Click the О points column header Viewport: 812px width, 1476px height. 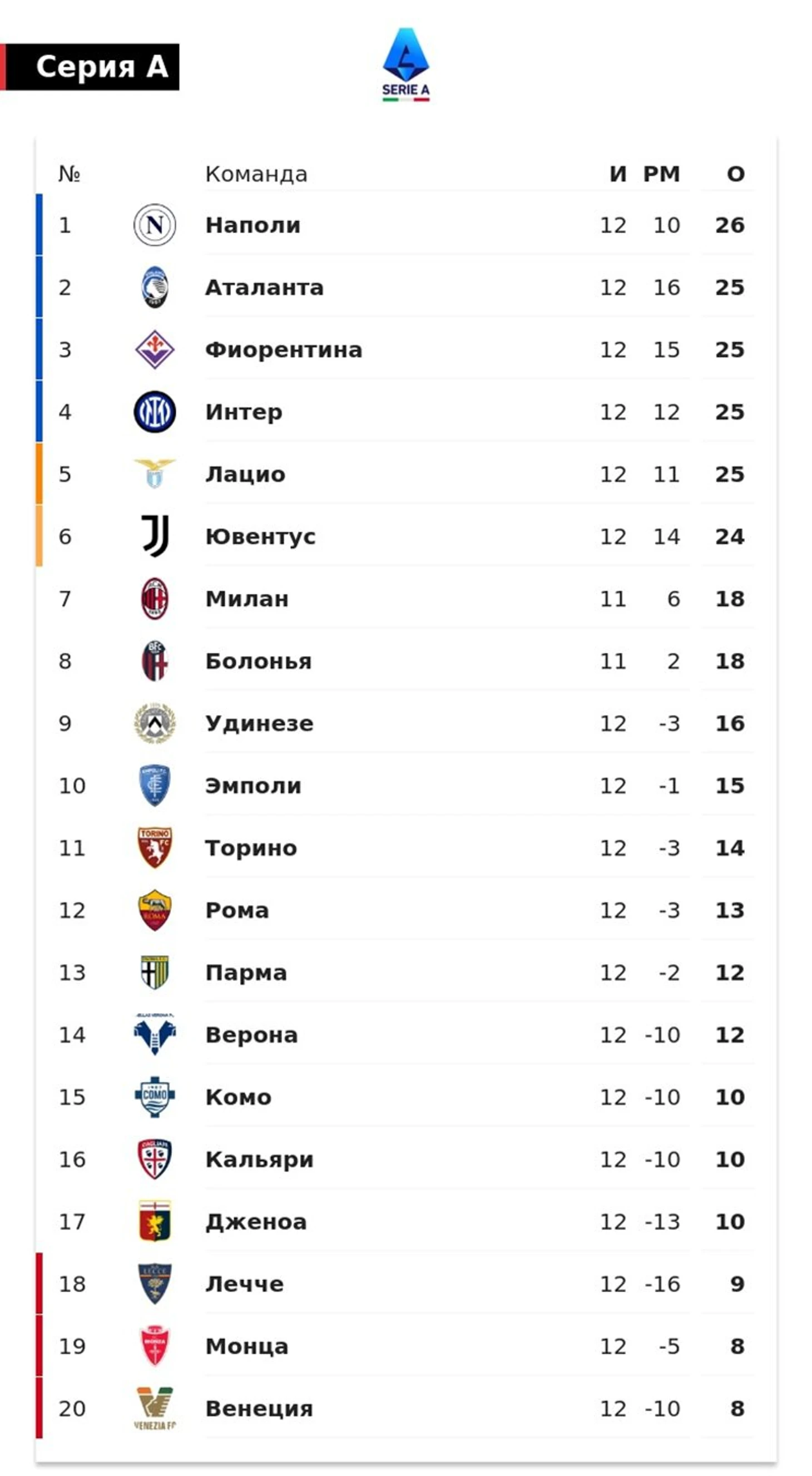click(x=736, y=174)
